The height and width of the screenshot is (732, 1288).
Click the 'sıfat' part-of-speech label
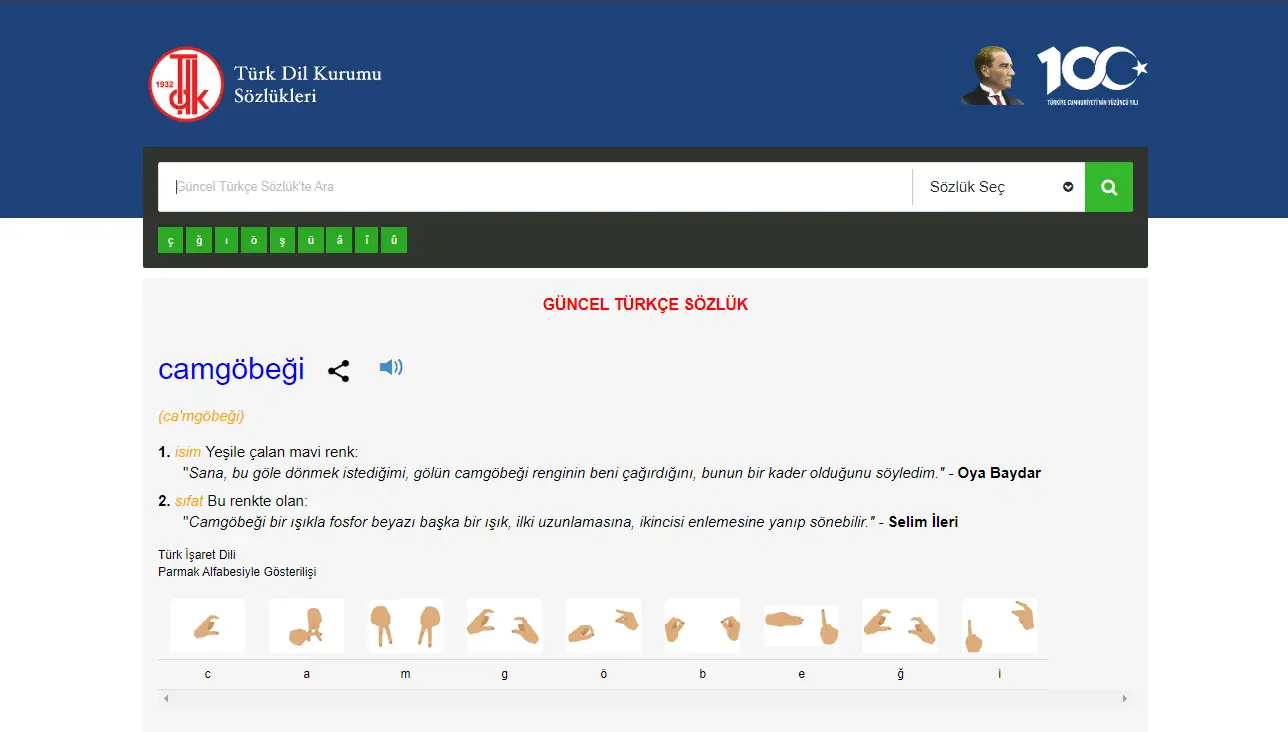click(x=189, y=501)
